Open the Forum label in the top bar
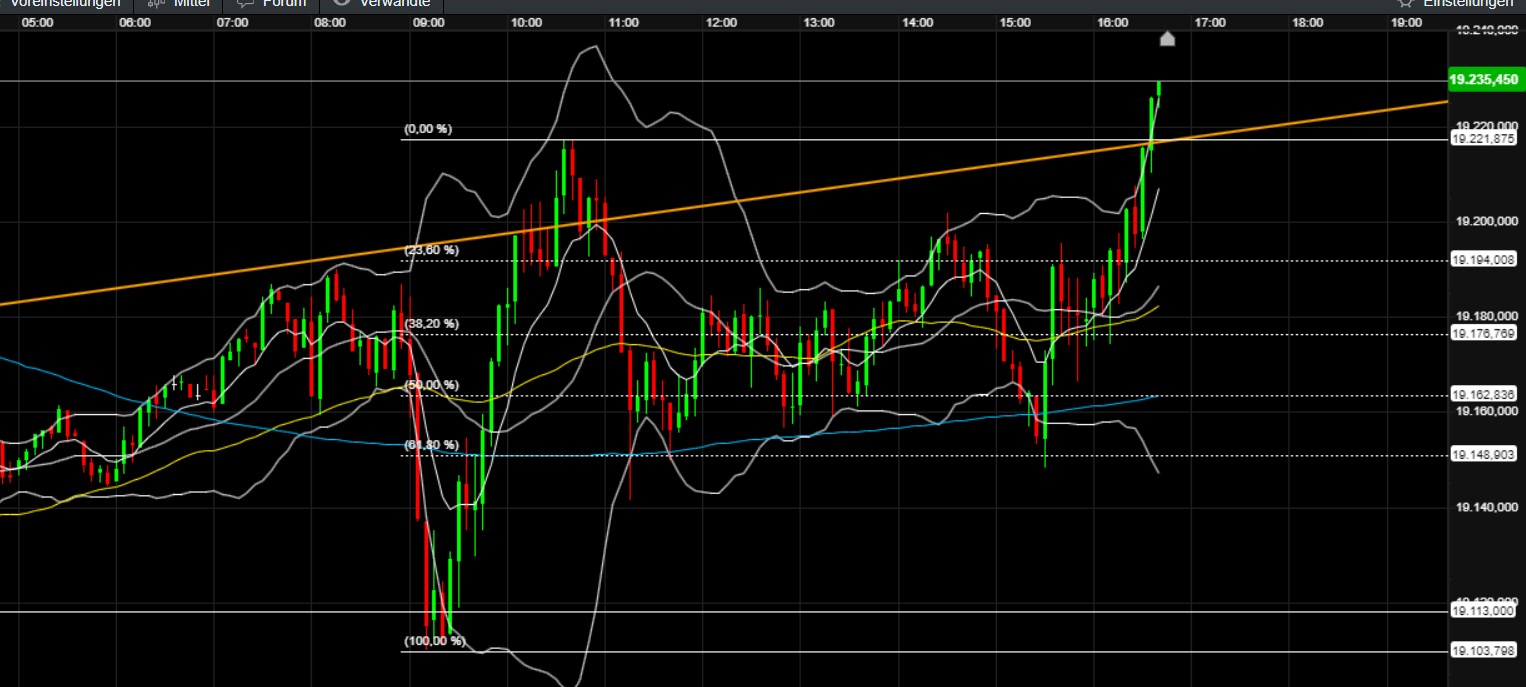This screenshot has height=687, width=1526. click(284, 3)
